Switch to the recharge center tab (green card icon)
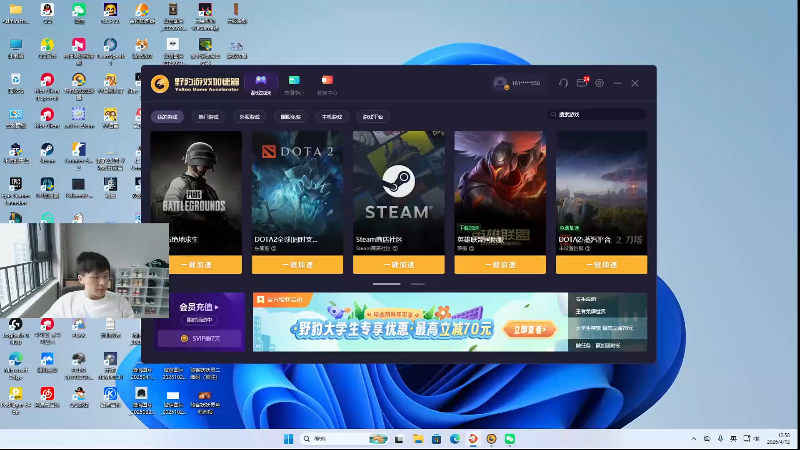This screenshot has height=450, width=800. coord(294,84)
